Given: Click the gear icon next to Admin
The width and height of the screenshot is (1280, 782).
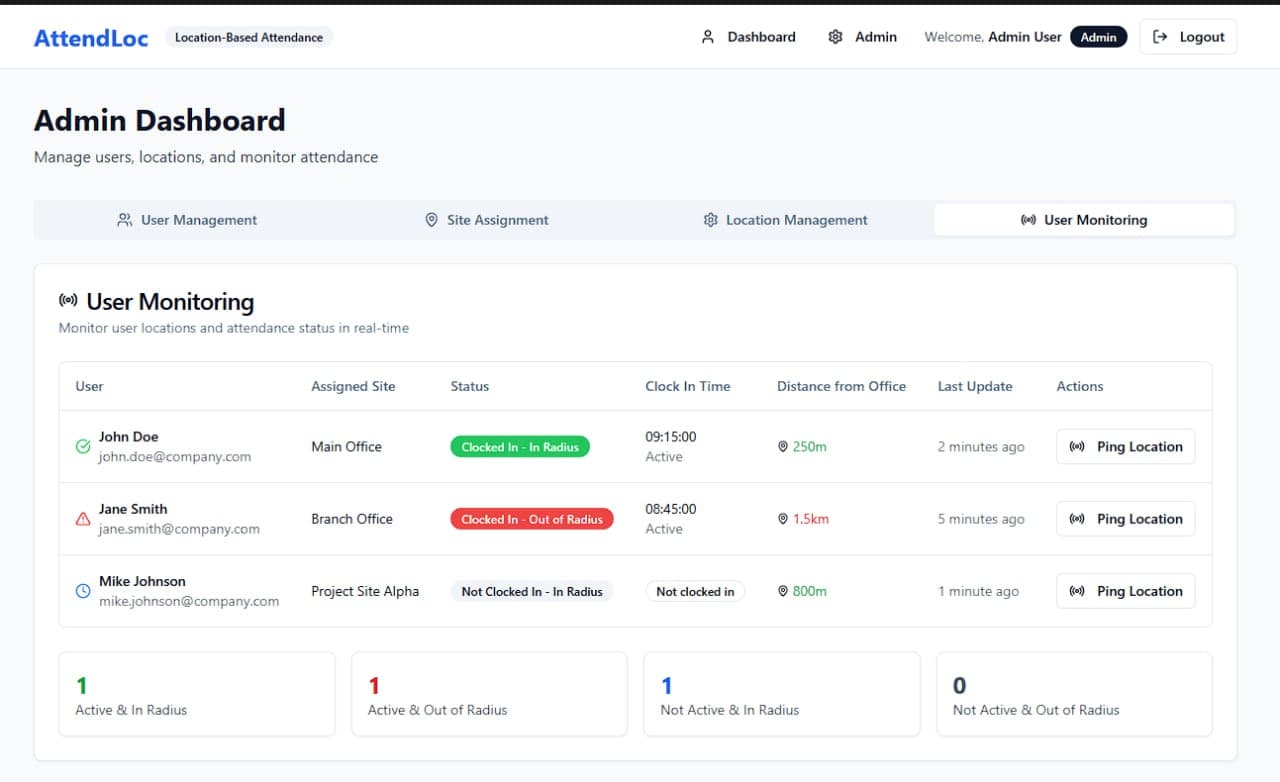Looking at the screenshot, I should click(x=836, y=37).
